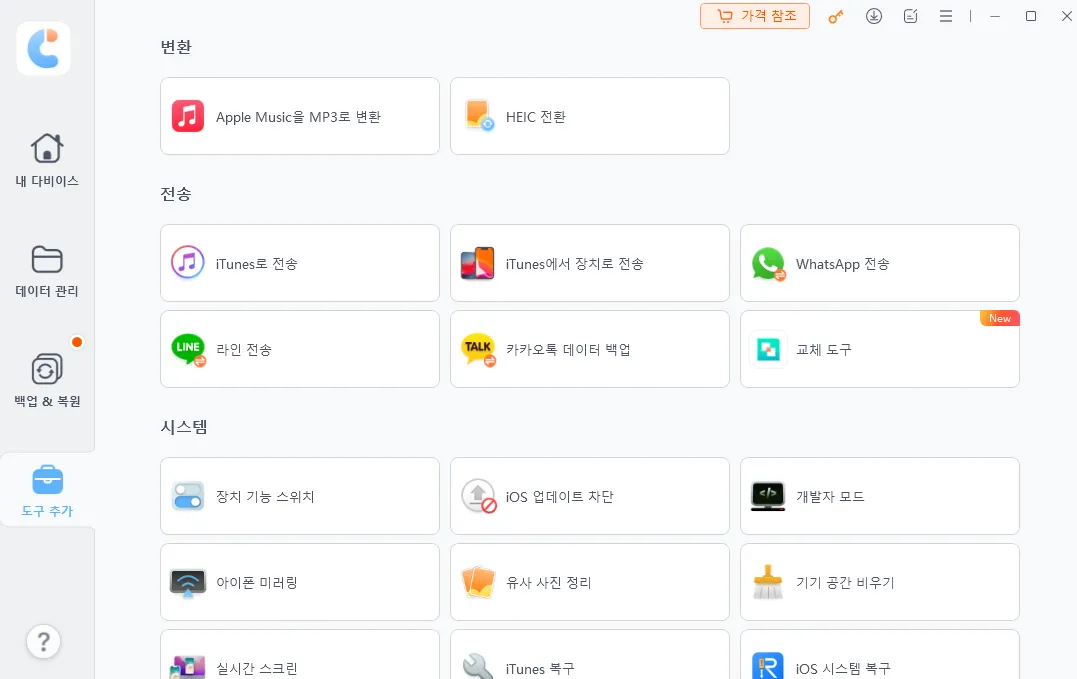The height and width of the screenshot is (679, 1077).
Task: Open iOS 시스템 복구 card
Action: [x=879, y=654]
